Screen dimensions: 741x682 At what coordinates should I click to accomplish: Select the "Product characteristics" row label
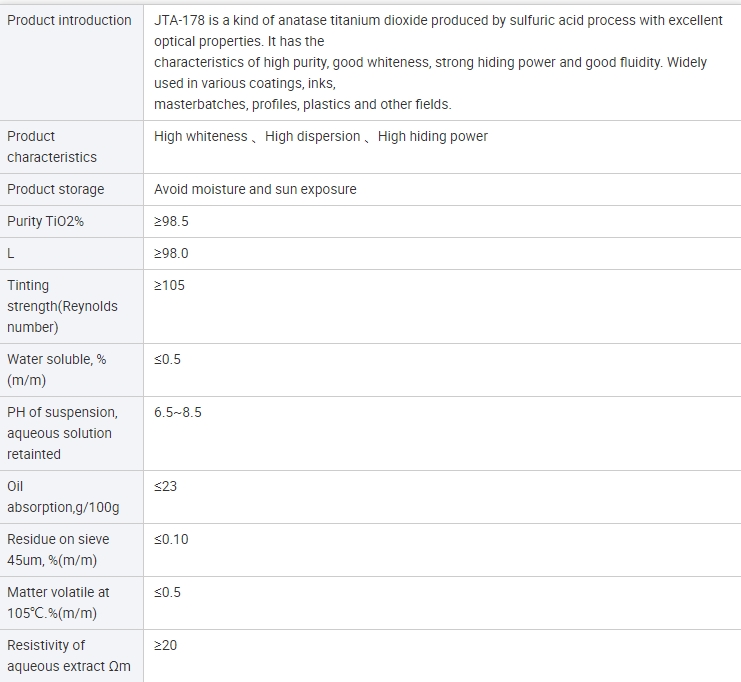(52, 147)
